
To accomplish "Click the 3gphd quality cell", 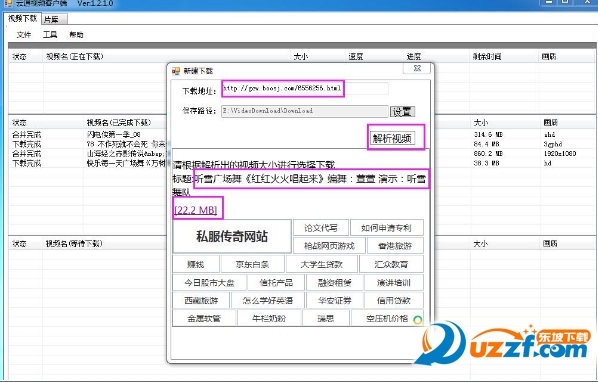I will click(553, 144).
